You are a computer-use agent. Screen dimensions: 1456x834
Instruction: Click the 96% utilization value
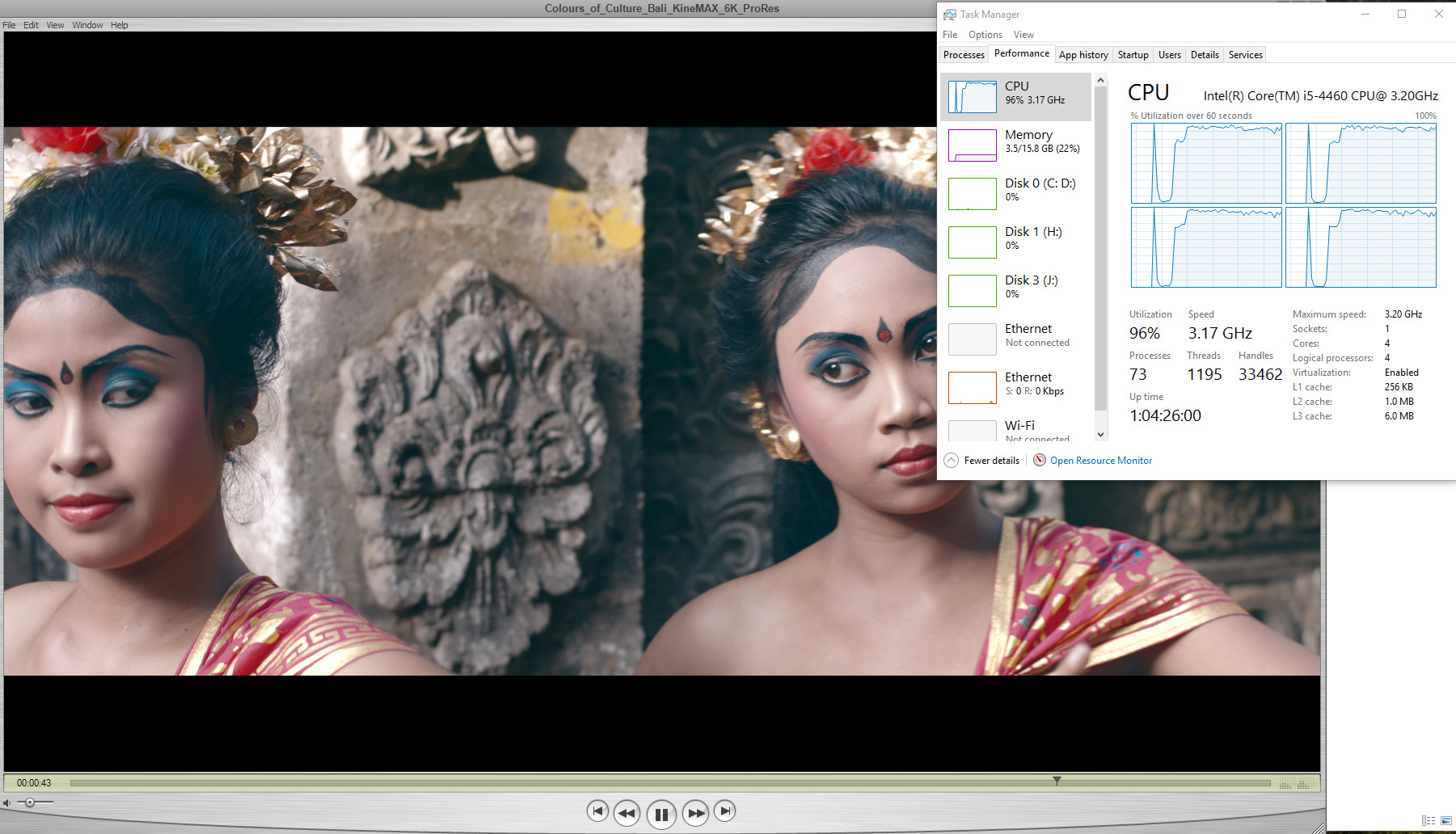point(1145,333)
